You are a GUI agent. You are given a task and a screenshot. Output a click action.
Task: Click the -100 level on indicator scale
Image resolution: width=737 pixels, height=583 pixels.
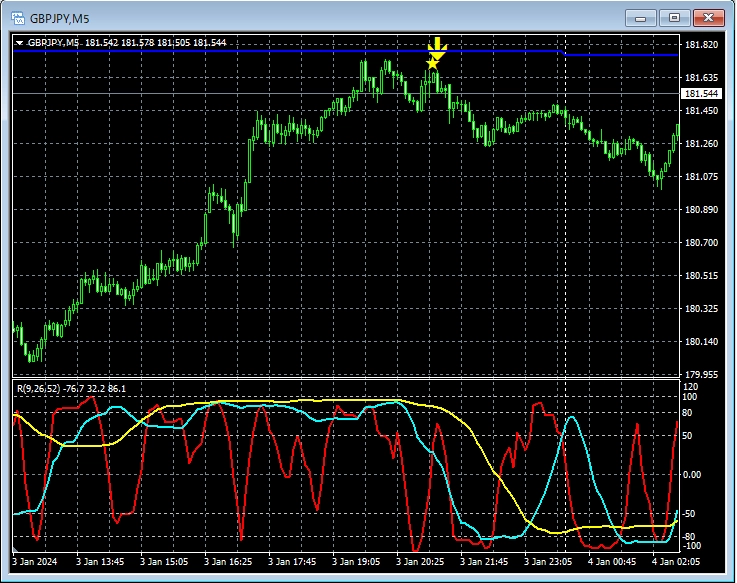click(x=692, y=546)
